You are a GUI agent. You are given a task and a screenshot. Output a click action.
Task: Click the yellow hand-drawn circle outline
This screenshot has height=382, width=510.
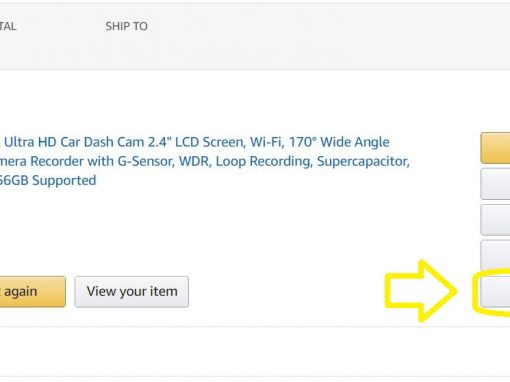tap(491, 292)
